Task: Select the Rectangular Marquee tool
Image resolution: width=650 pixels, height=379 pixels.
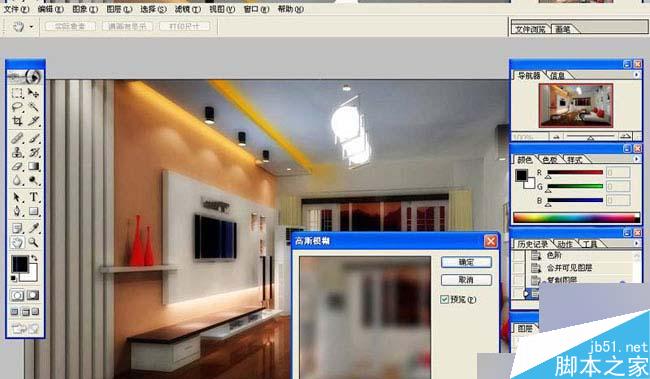Action: (x=17, y=93)
